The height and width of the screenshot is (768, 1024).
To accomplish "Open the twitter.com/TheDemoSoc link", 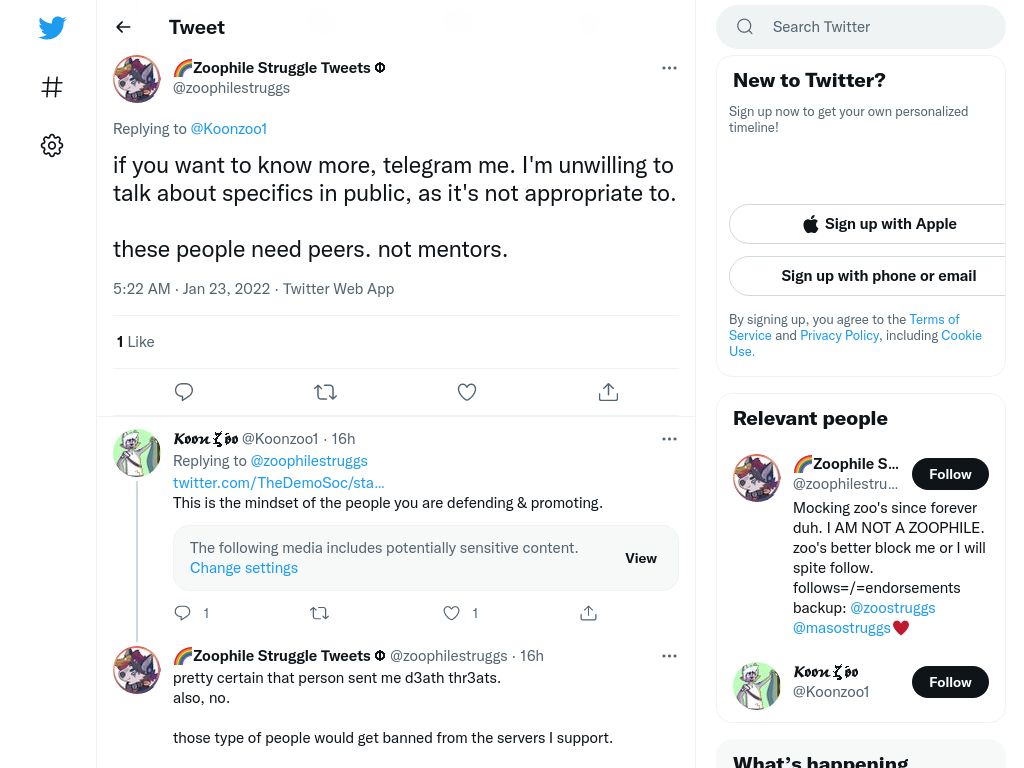I will click(279, 483).
